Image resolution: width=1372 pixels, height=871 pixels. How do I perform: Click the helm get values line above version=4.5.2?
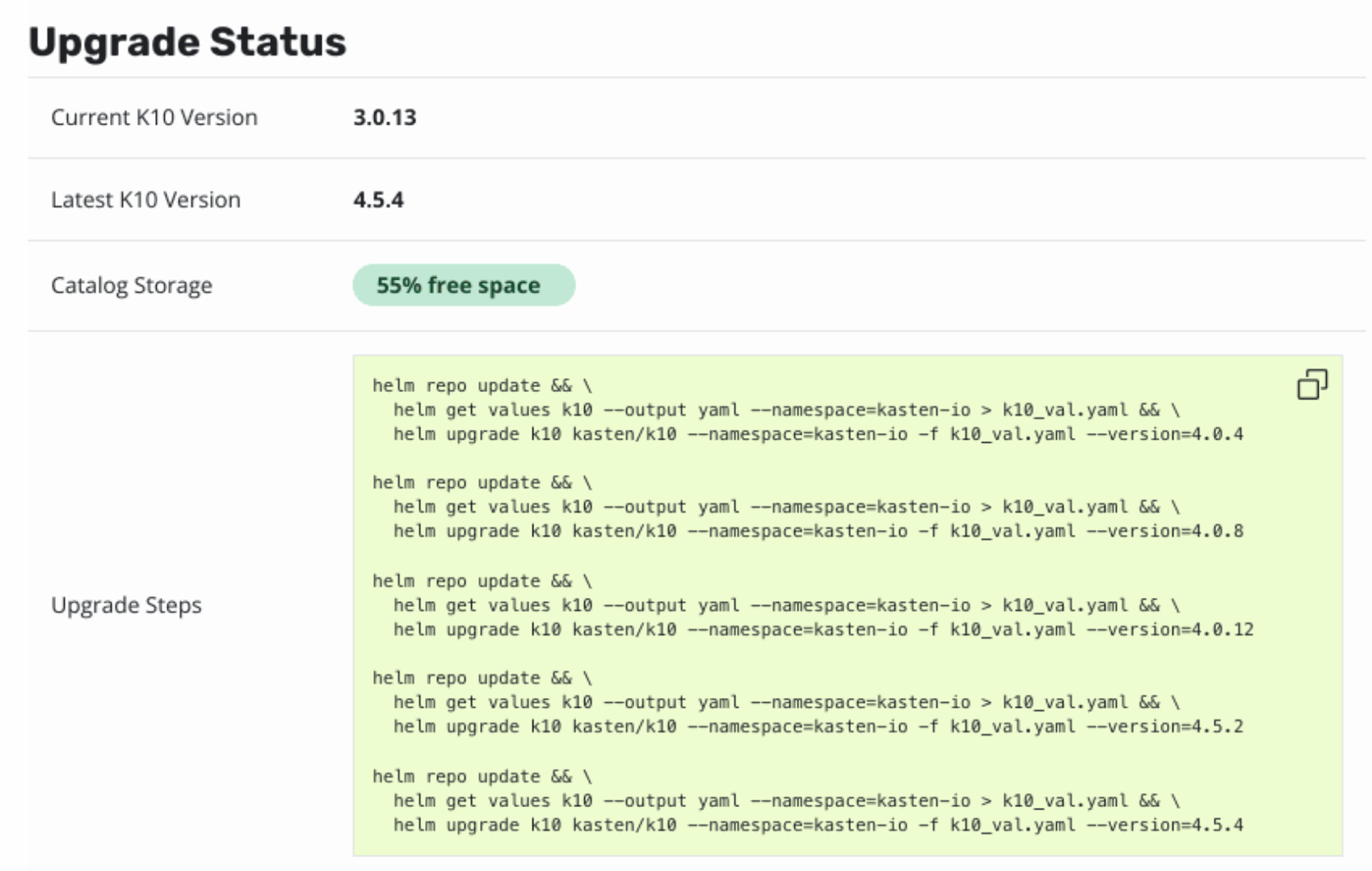[x=786, y=702]
